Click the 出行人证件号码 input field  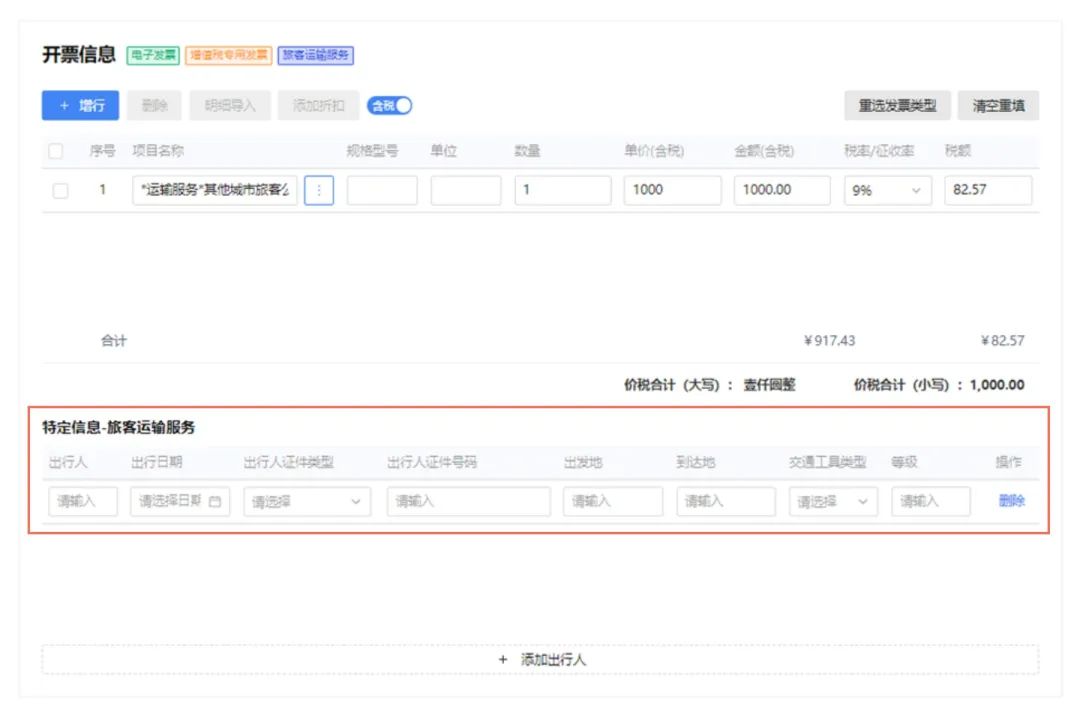point(468,502)
